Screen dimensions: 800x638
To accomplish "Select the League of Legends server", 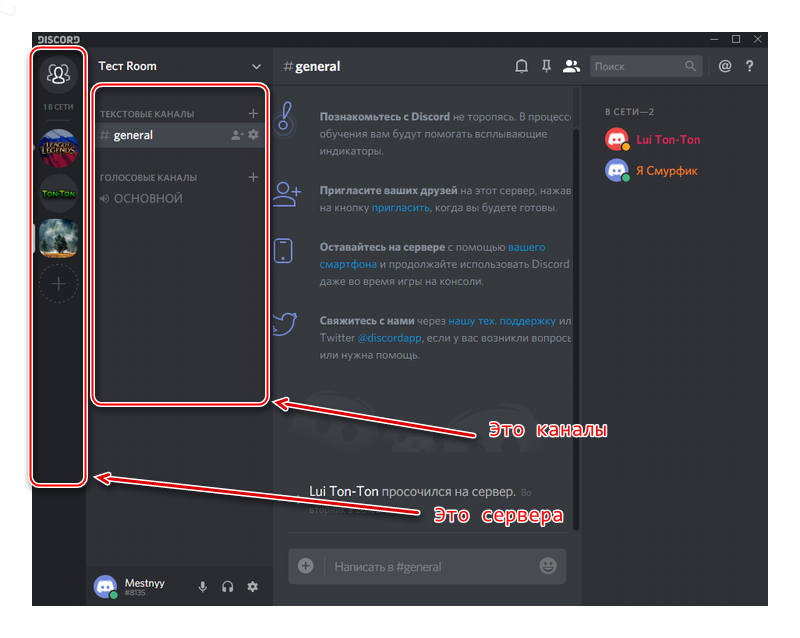I will (58, 148).
